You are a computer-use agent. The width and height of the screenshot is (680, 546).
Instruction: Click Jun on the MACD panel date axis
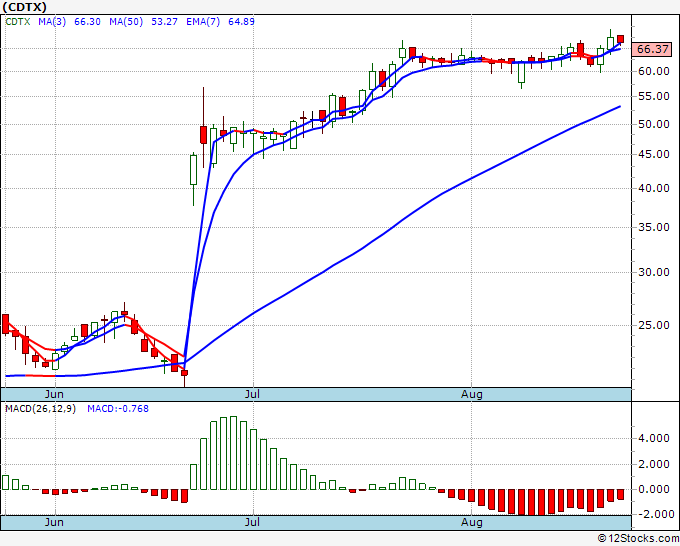pyautogui.click(x=54, y=522)
